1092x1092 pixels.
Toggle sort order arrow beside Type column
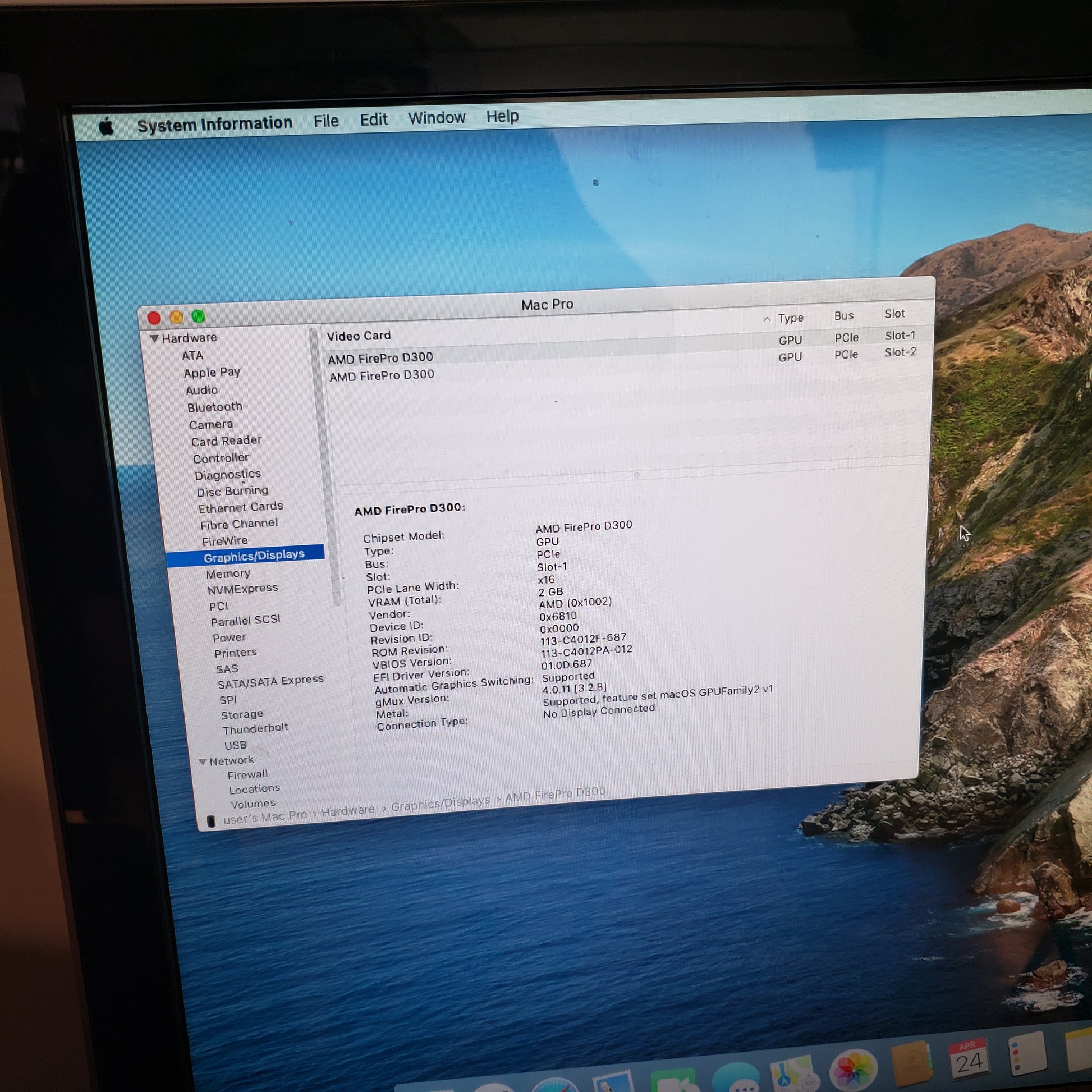(x=767, y=319)
